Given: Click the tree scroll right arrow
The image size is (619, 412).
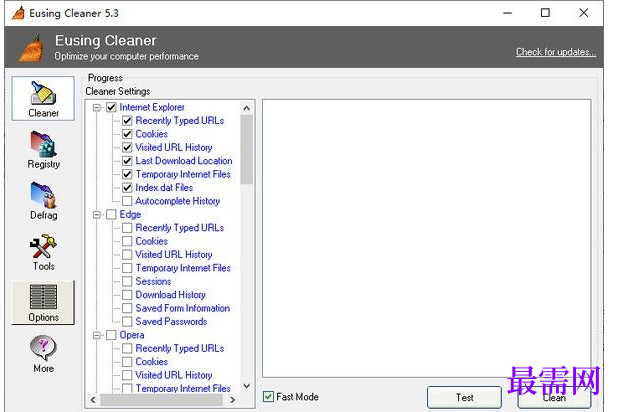Looking at the screenshot, I should (x=233, y=400).
